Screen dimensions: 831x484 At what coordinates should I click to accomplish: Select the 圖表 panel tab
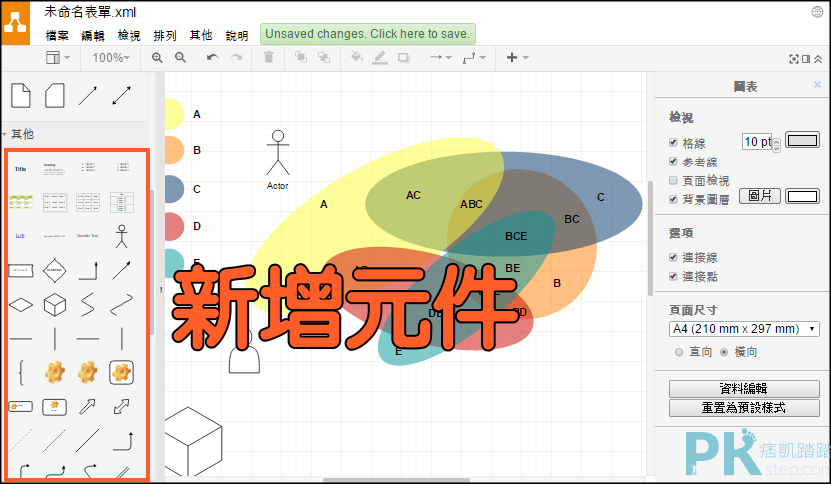point(745,86)
